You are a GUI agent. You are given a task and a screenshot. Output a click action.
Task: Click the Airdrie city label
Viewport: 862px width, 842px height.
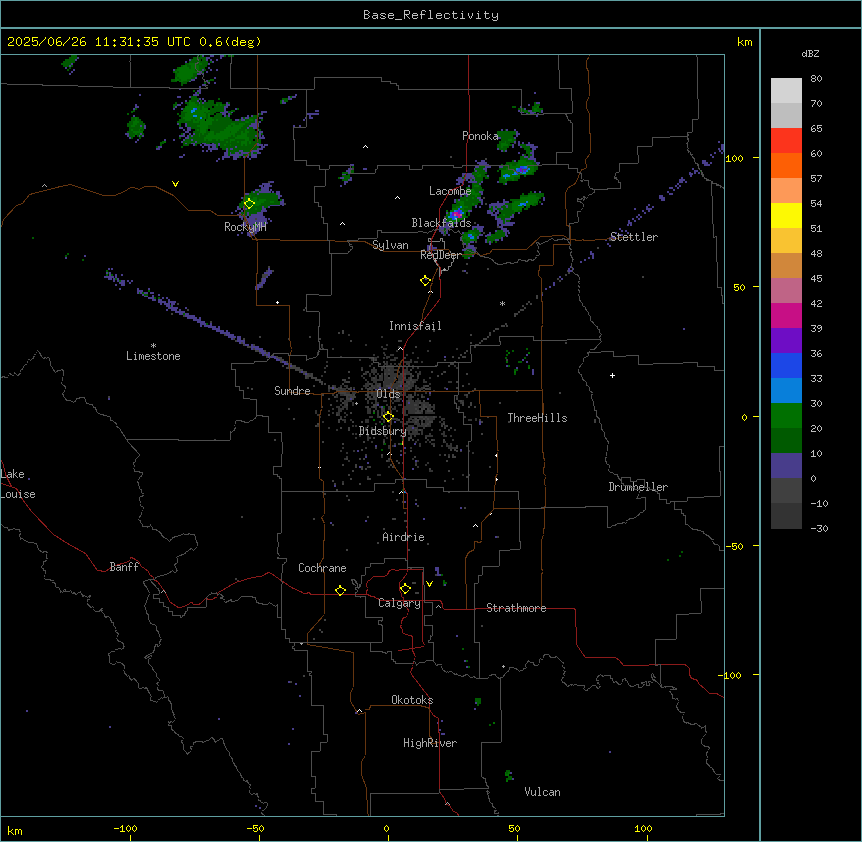click(x=404, y=537)
